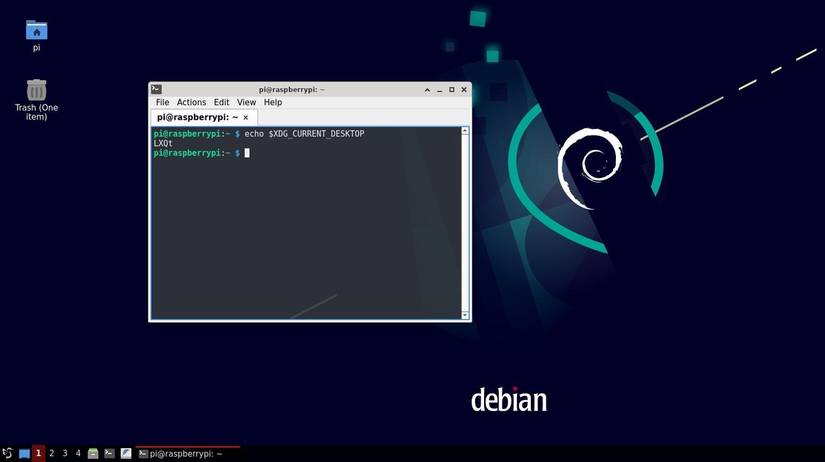Open the pi home folder desktop icon
The height and width of the screenshot is (462, 825).
tap(36, 36)
